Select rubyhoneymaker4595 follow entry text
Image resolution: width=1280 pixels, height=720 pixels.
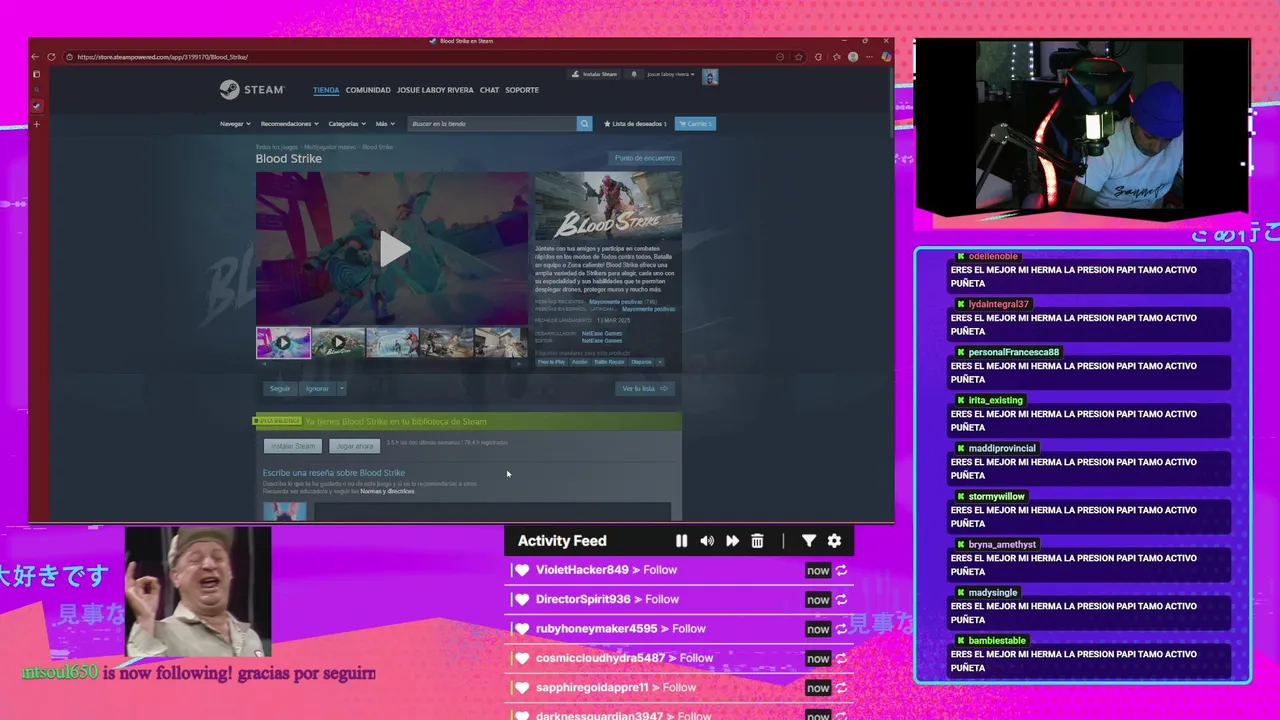tap(620, 629)
